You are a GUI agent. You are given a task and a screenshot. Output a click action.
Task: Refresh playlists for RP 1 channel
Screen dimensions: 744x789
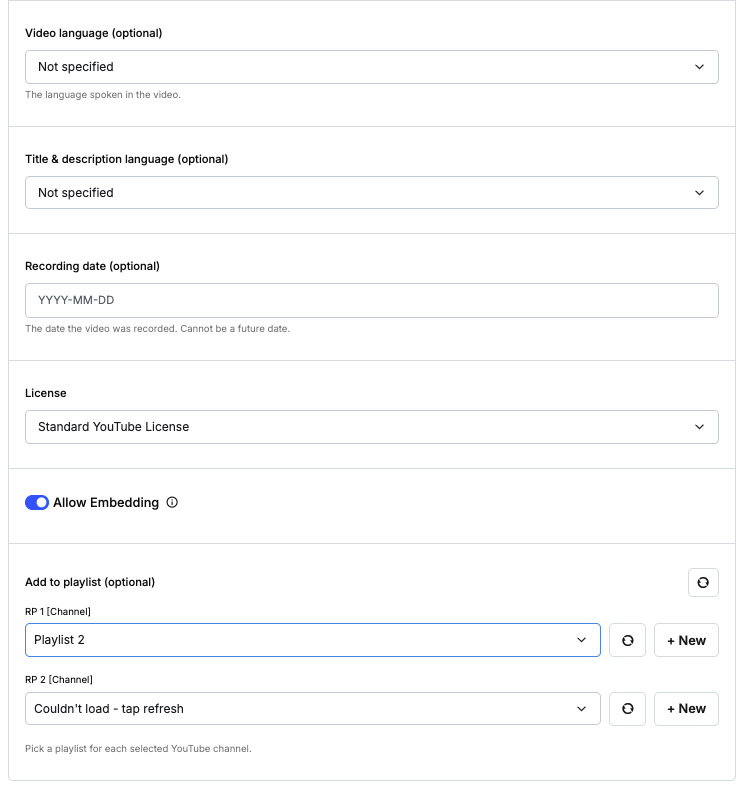627,640
